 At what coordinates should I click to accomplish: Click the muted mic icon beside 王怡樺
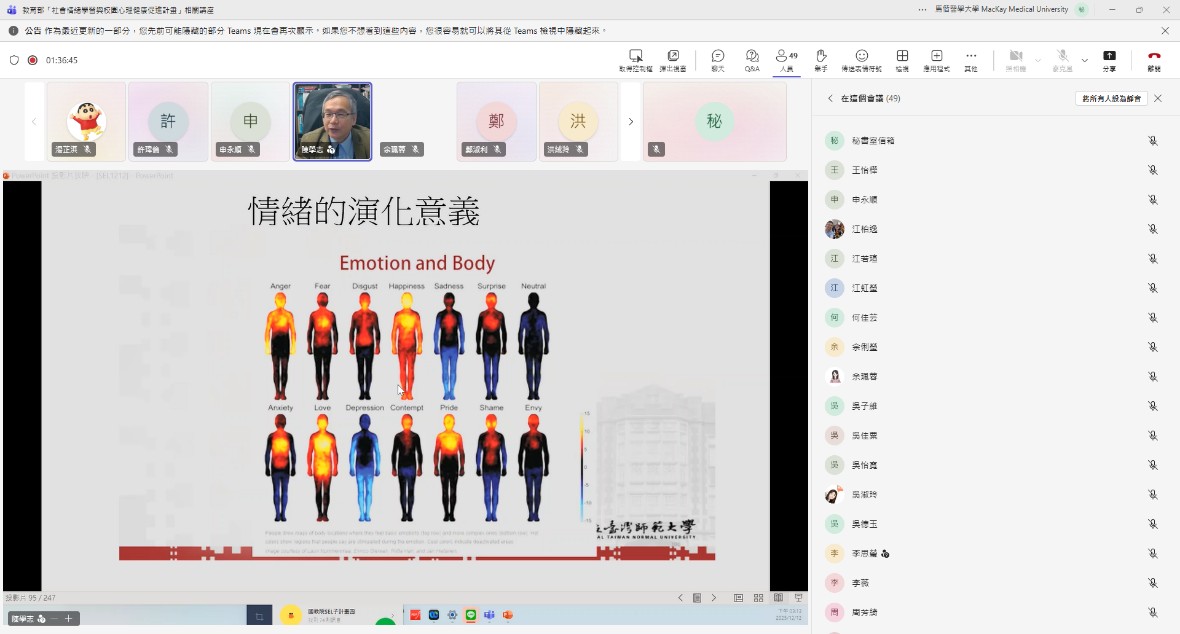click(x=1152, y=170)
